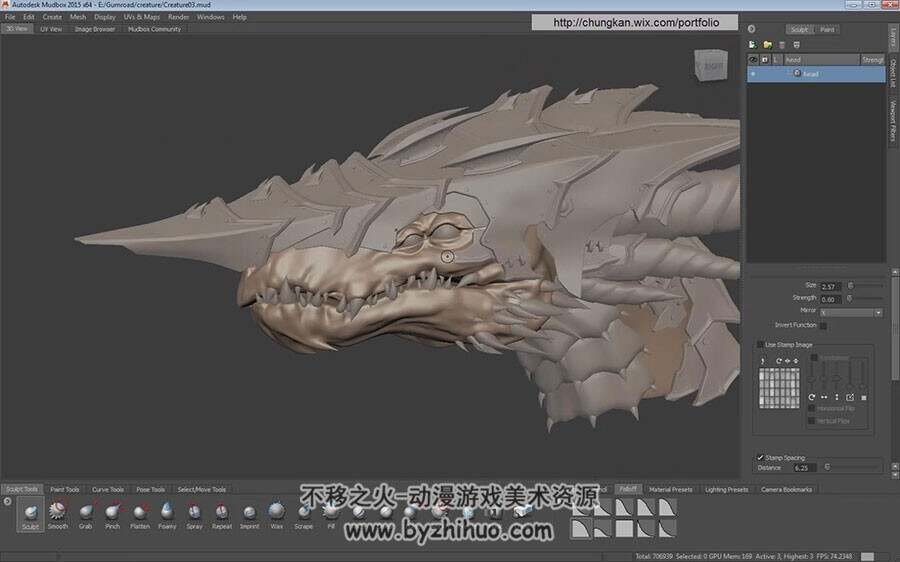This screenshot has height=562, width=900.
Task: Toggle Horizontal Flip checkbox
Action: [812, 409]
